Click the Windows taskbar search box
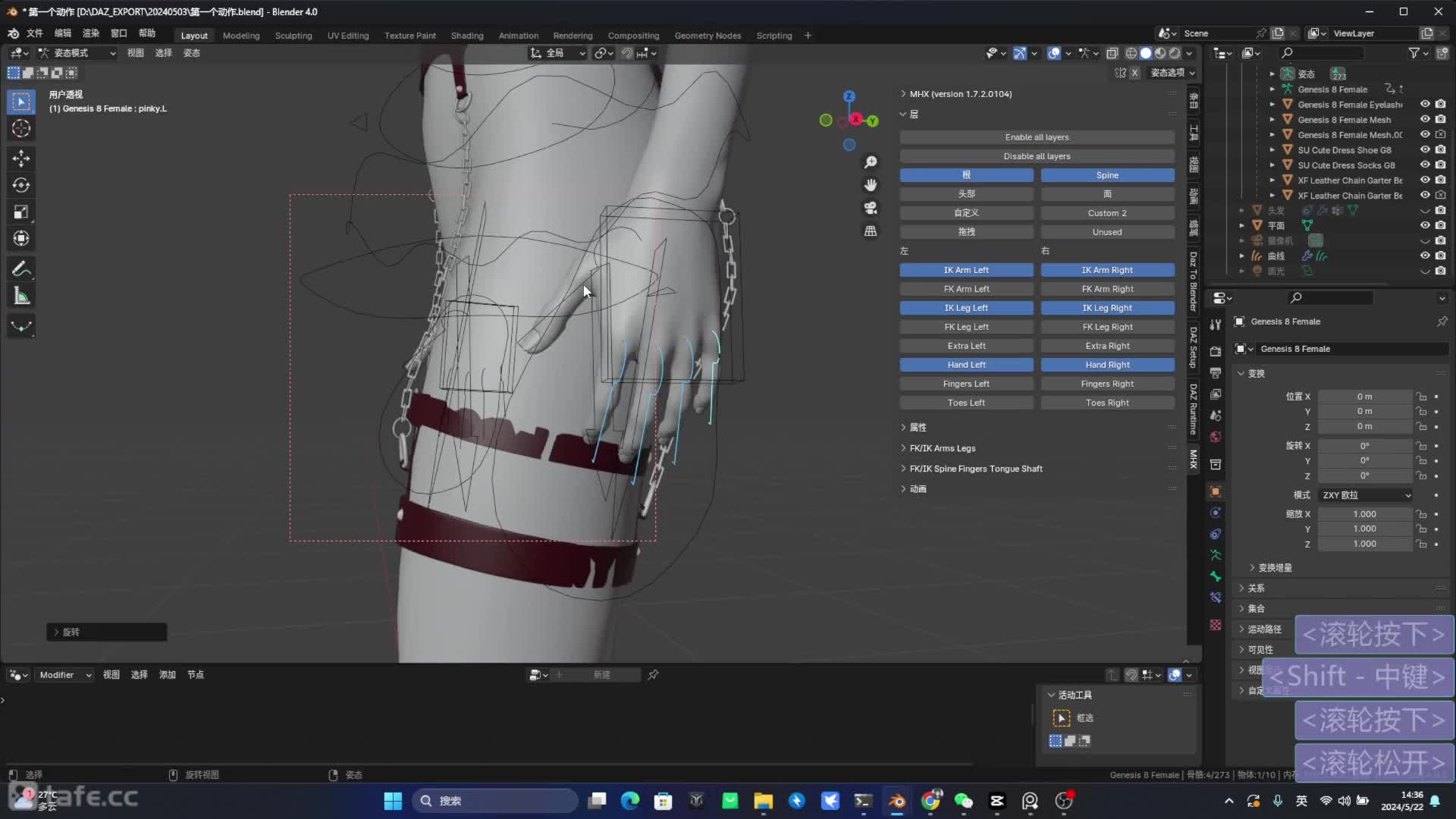The image size is (1456, 819). [495, 801]
